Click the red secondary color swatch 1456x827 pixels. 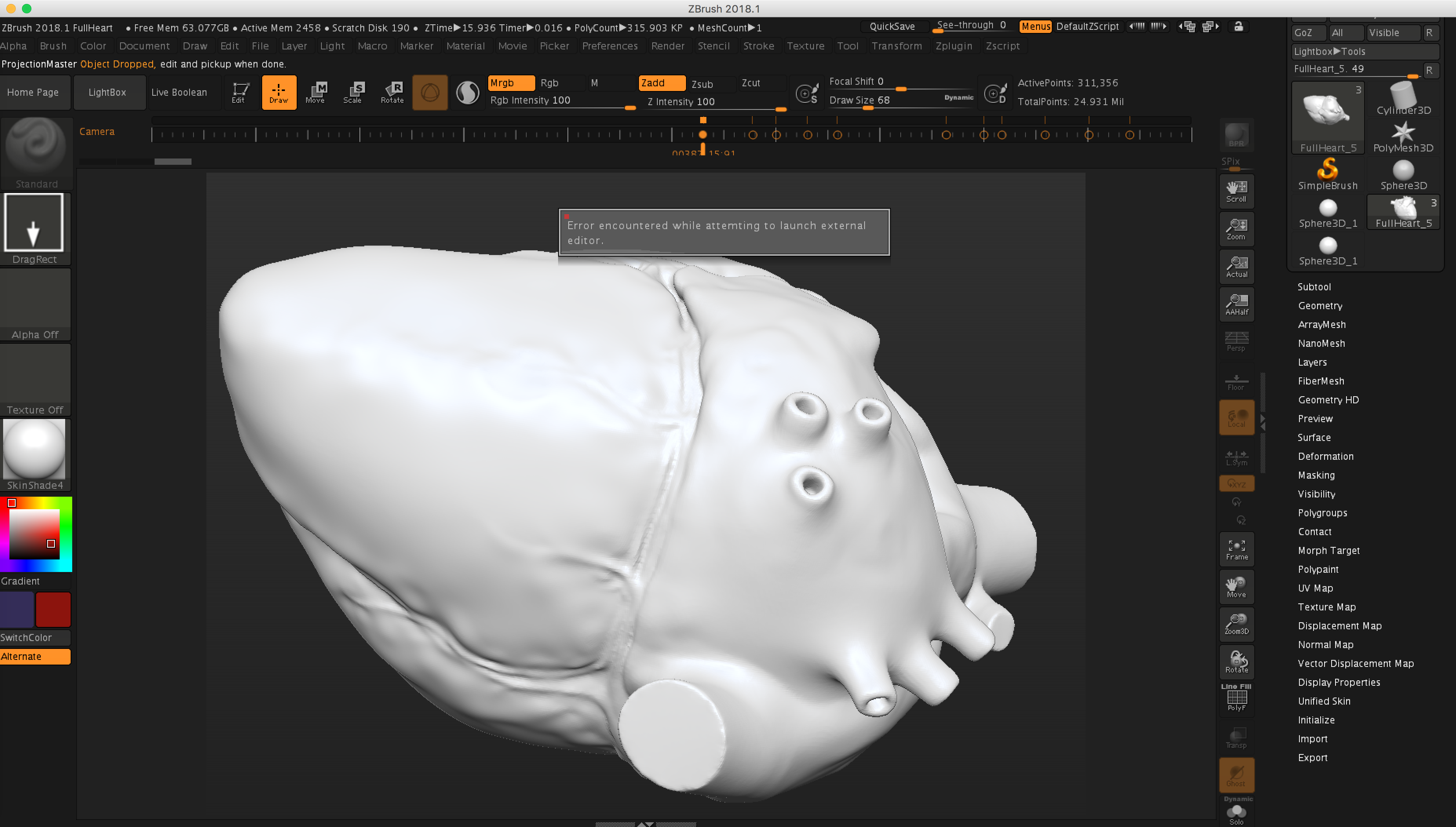pyautogui.click(x=53, y=609)
